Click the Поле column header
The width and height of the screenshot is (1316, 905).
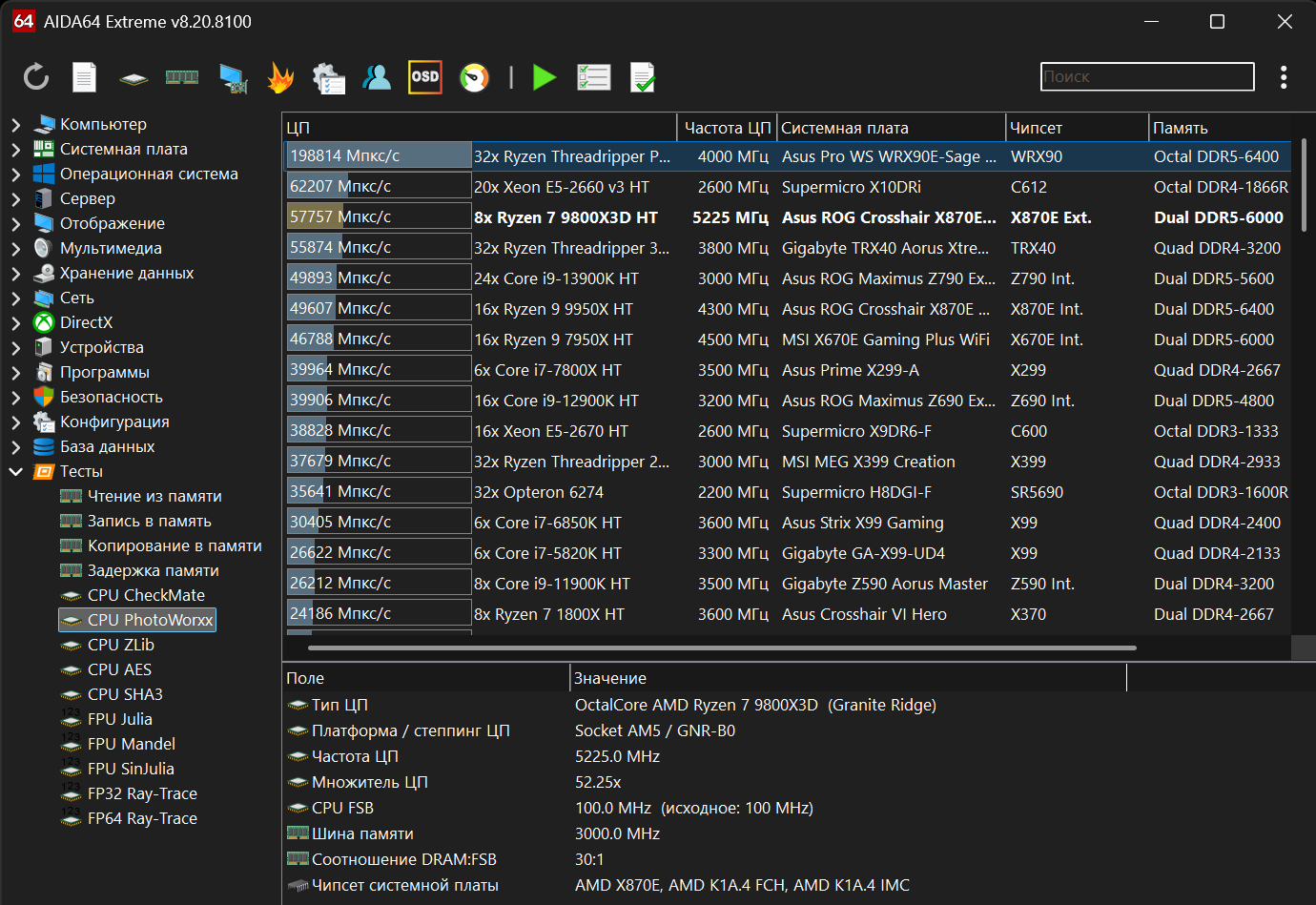point(426,678)
